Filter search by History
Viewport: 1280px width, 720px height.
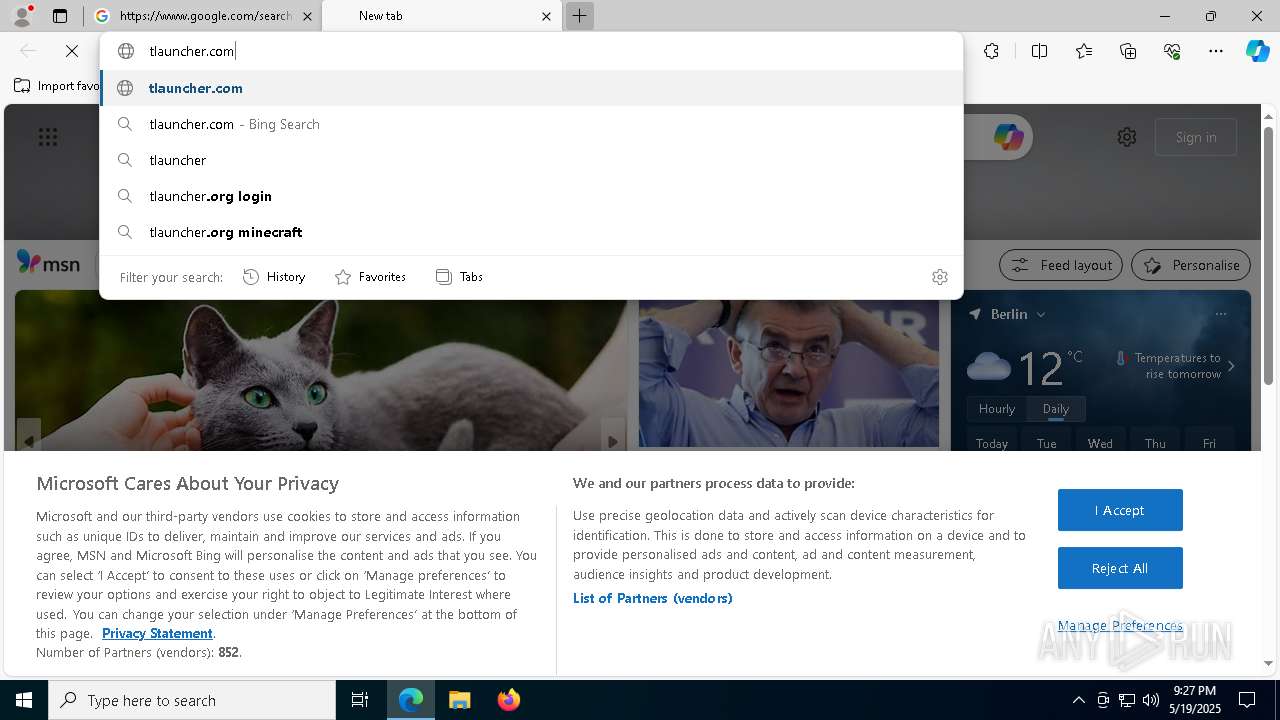point(274,277)
